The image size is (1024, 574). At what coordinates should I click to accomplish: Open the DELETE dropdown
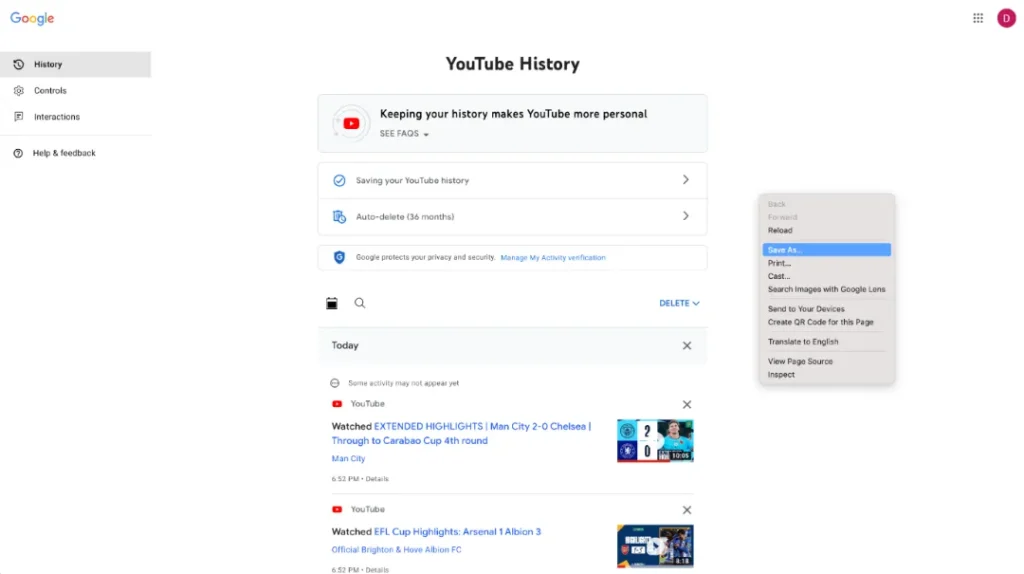(679, 303)
